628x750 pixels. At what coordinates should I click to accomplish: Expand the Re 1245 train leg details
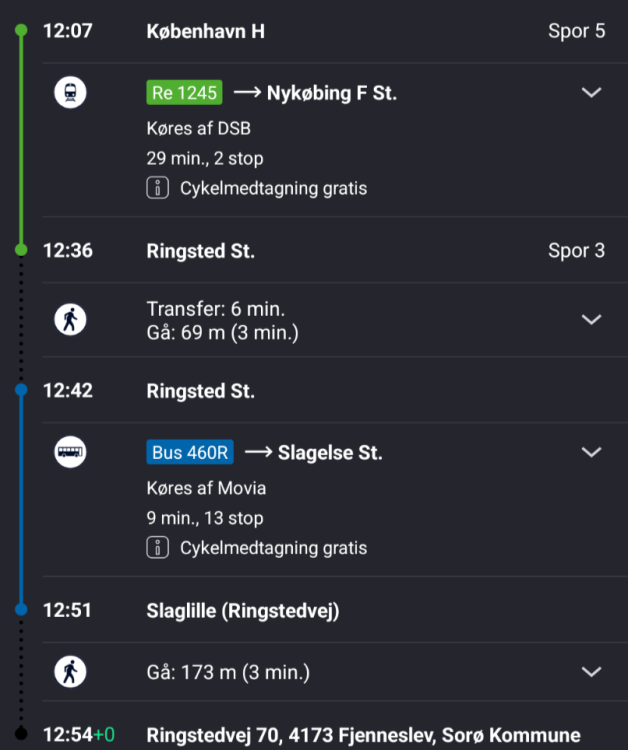pos(591,93)
